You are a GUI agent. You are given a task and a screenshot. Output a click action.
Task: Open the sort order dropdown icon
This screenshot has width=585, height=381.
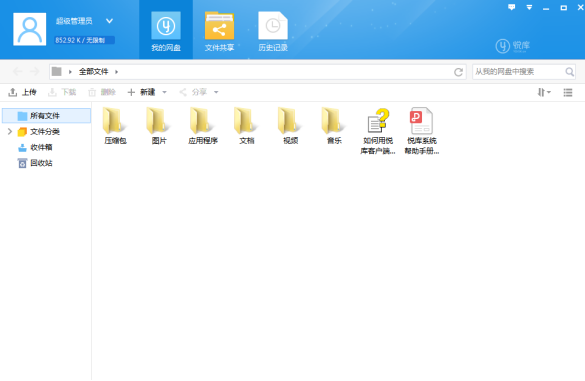tap(544, 92)
